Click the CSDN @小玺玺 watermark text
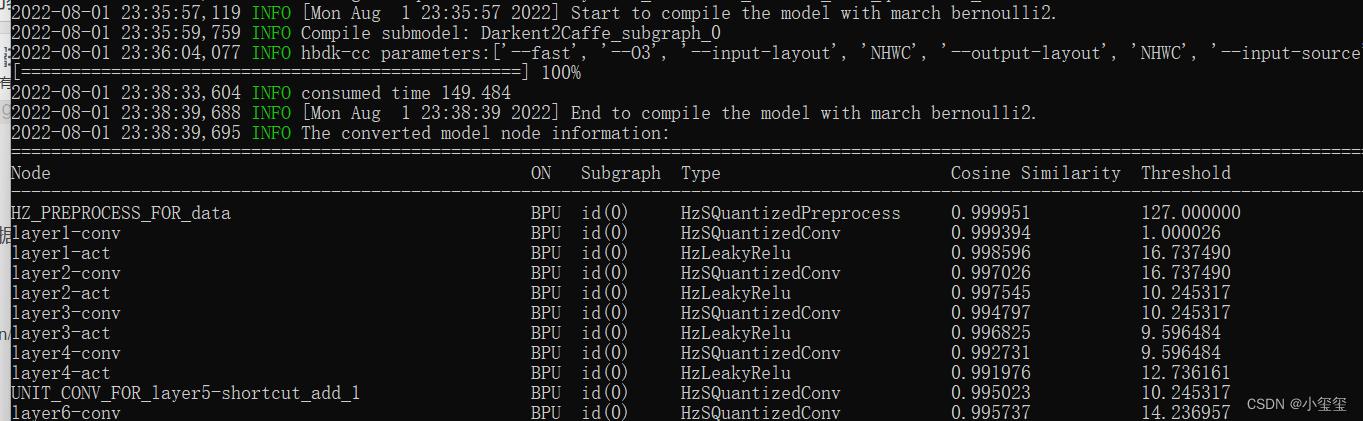This screenshot has height=421, width=1363. [1300, 404]
